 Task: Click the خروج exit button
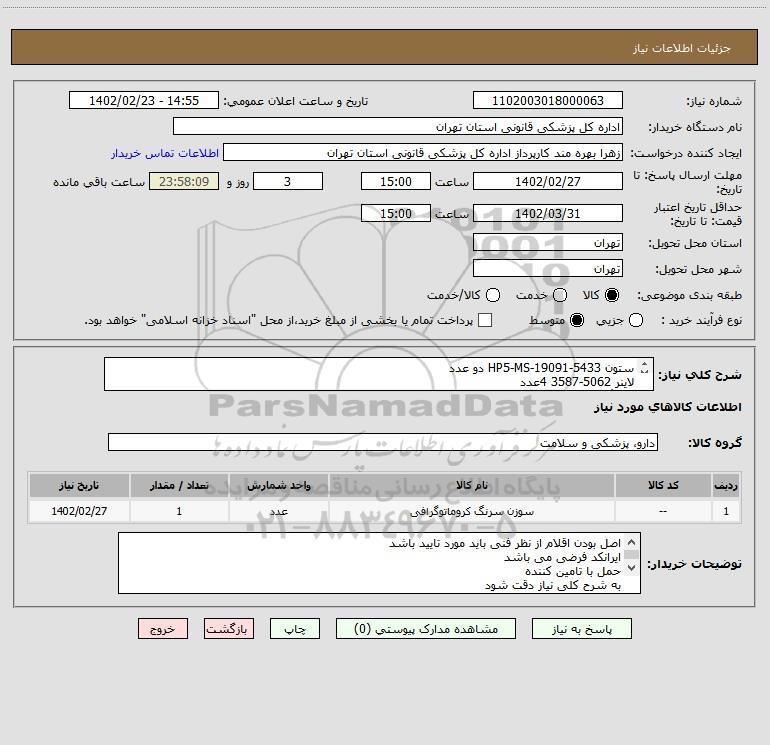(x=163, y=629)
